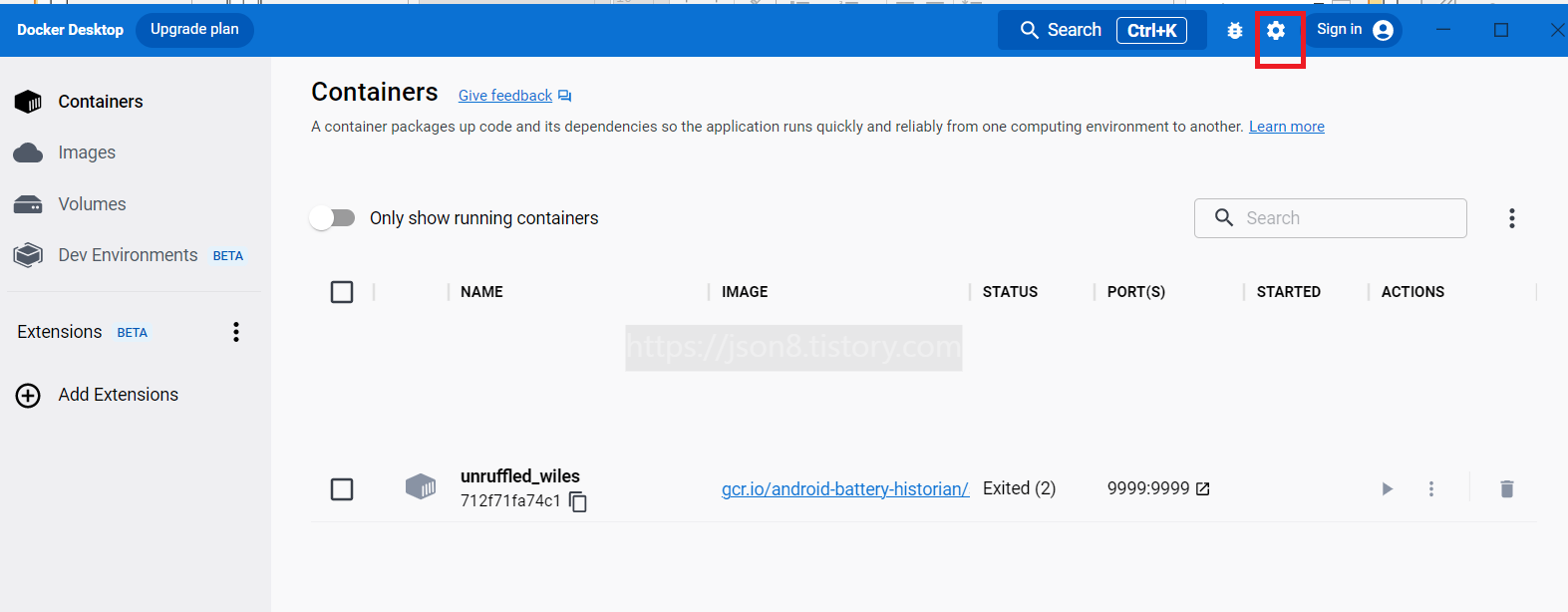This screenshot has width=1568, height=612.
Task: Start the unruffled_wiles container
Action: tap(1387, 488)
